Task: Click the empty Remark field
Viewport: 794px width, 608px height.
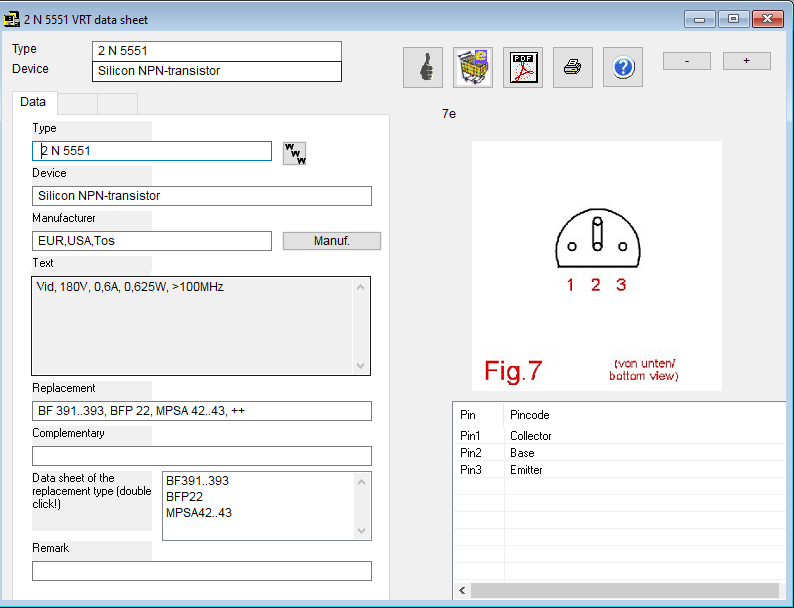Action: pos(202,571)
